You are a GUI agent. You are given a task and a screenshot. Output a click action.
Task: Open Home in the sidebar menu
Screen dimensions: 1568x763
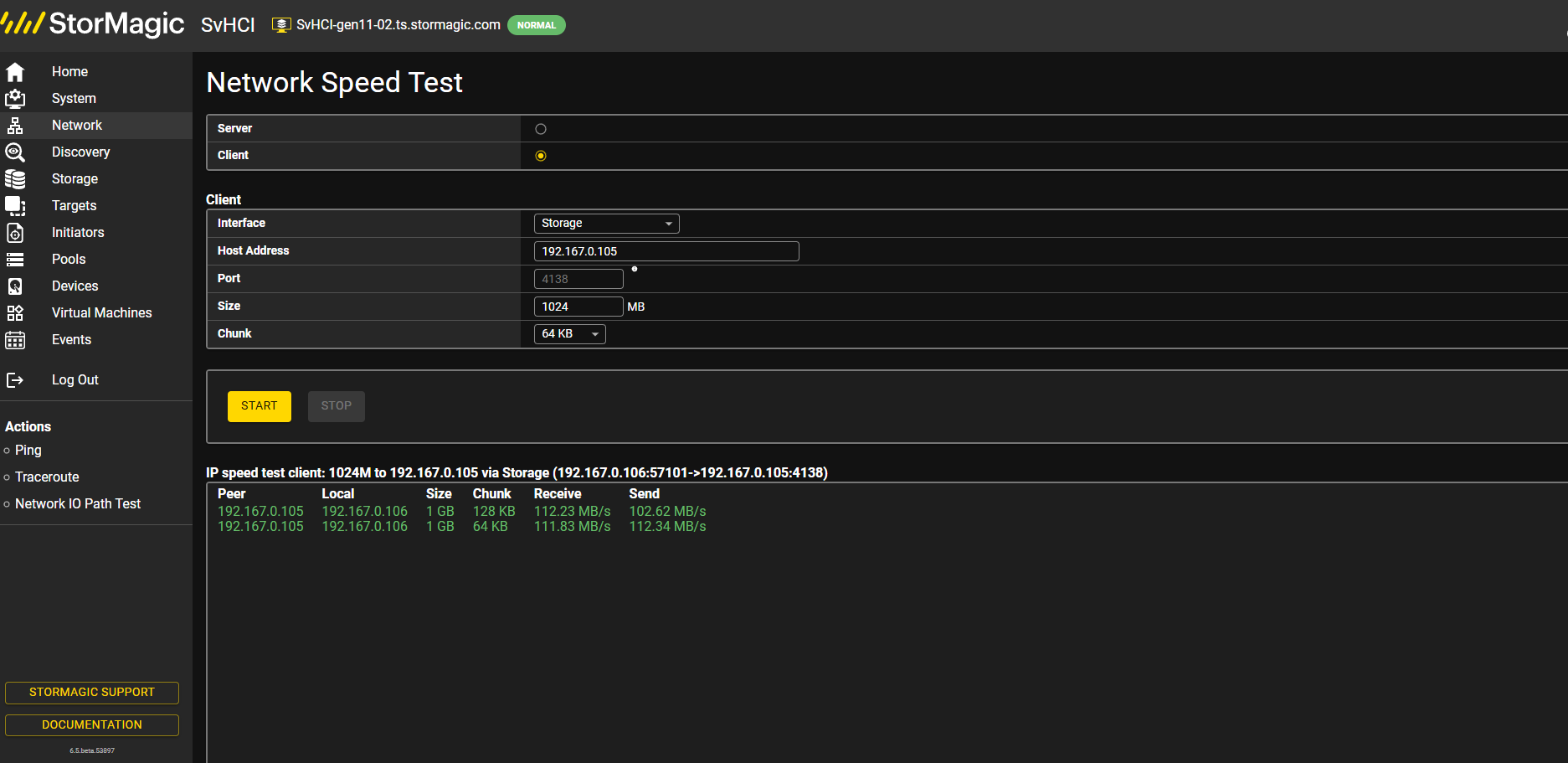click(69, 72)
